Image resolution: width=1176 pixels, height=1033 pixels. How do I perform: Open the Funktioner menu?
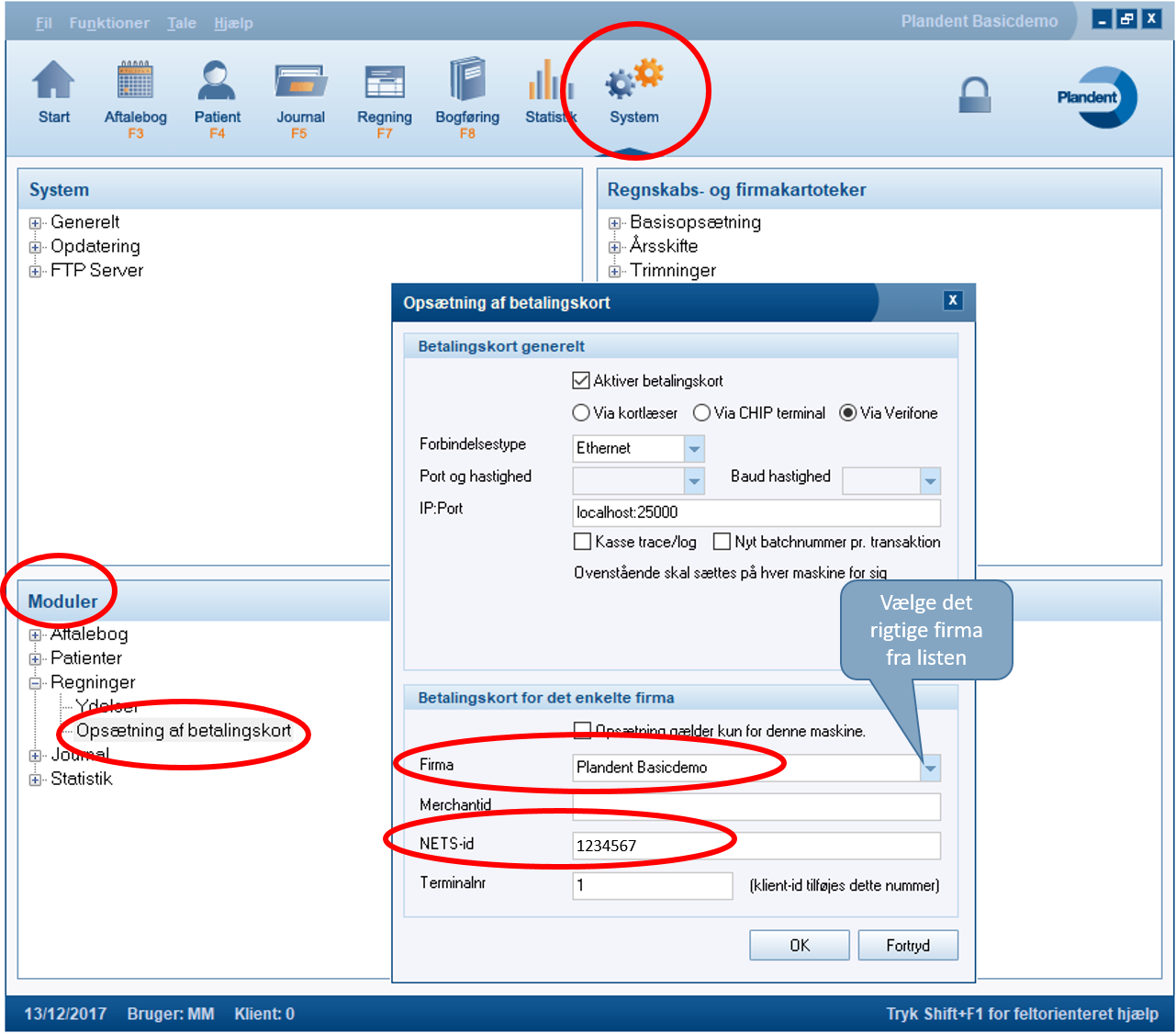pos(108,23)
